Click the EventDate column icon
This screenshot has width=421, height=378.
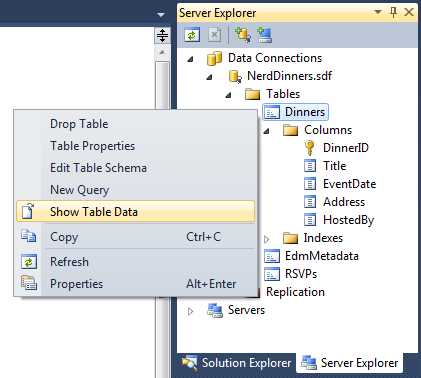(310, 184)
